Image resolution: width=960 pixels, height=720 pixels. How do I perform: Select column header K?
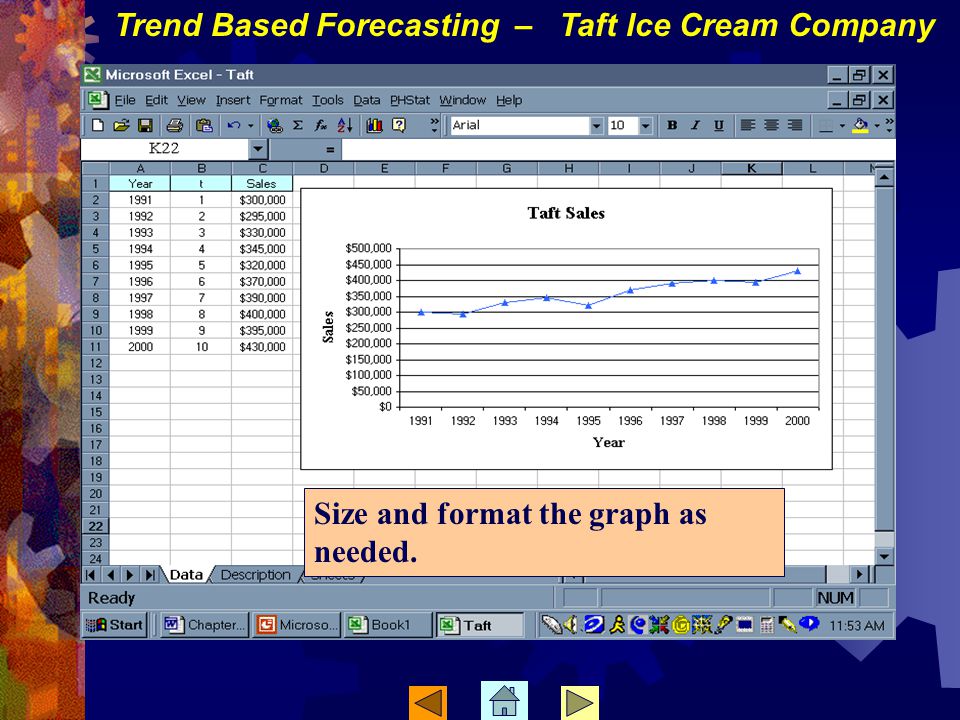pos(751,168)
